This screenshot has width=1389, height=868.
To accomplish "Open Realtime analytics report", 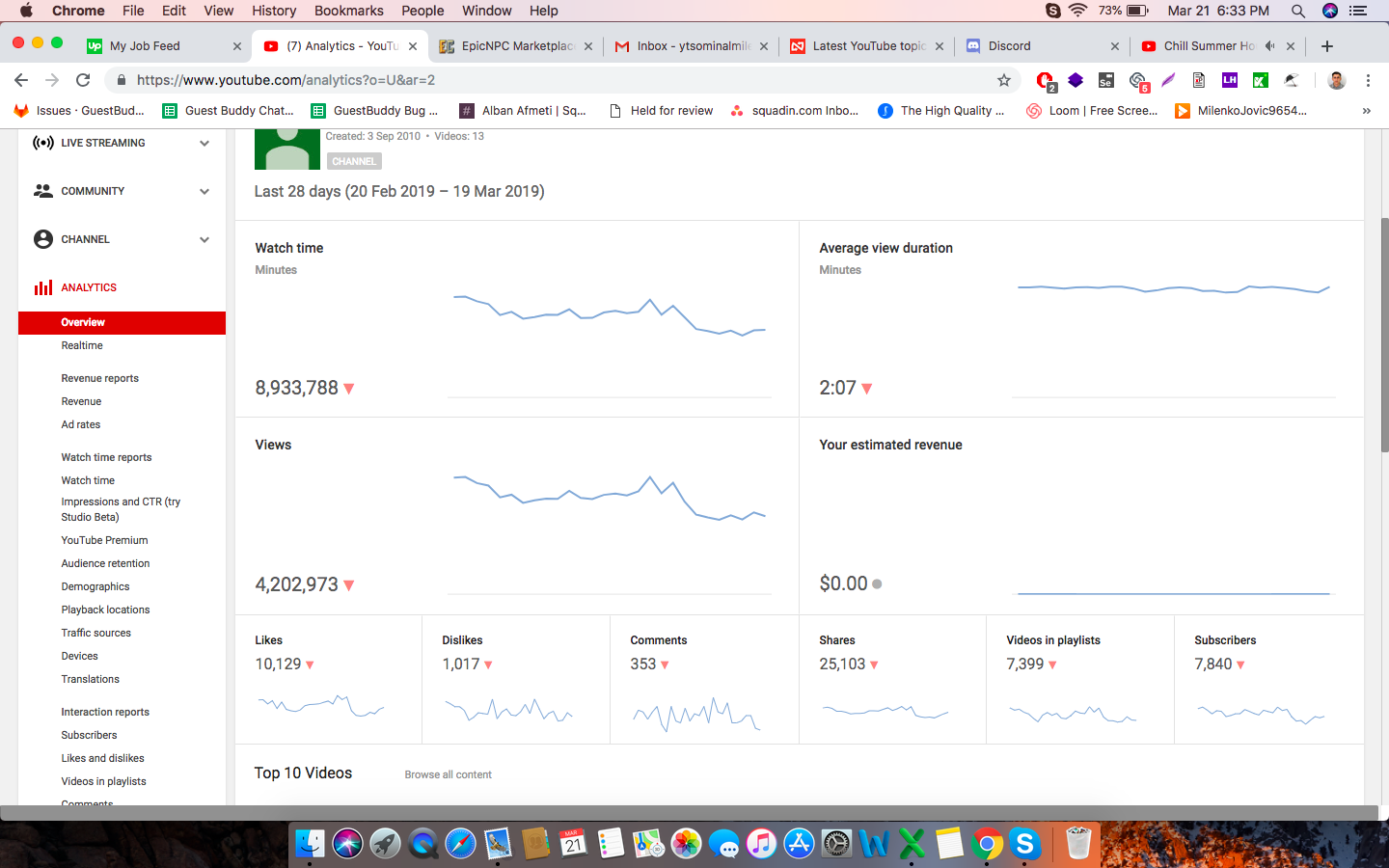I will (x=82, y=345).
